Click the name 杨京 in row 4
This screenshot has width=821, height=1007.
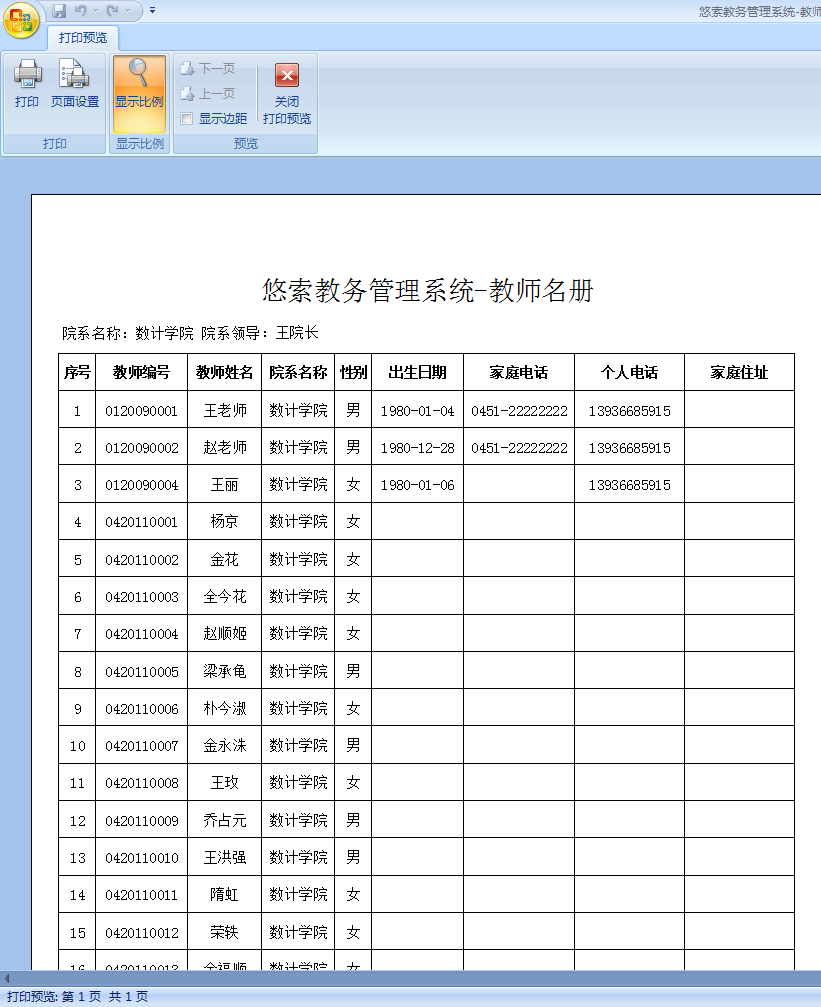(225, 521)
